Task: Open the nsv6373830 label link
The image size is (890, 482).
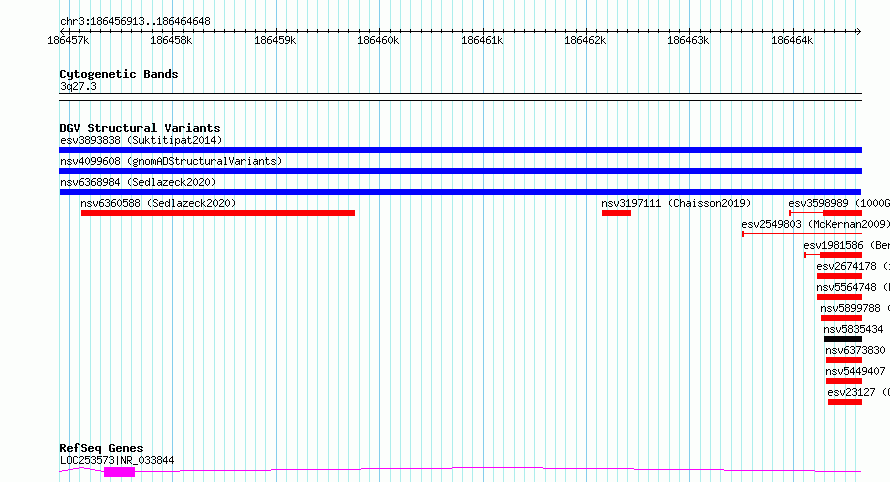Action: click(x=855, y=350)
